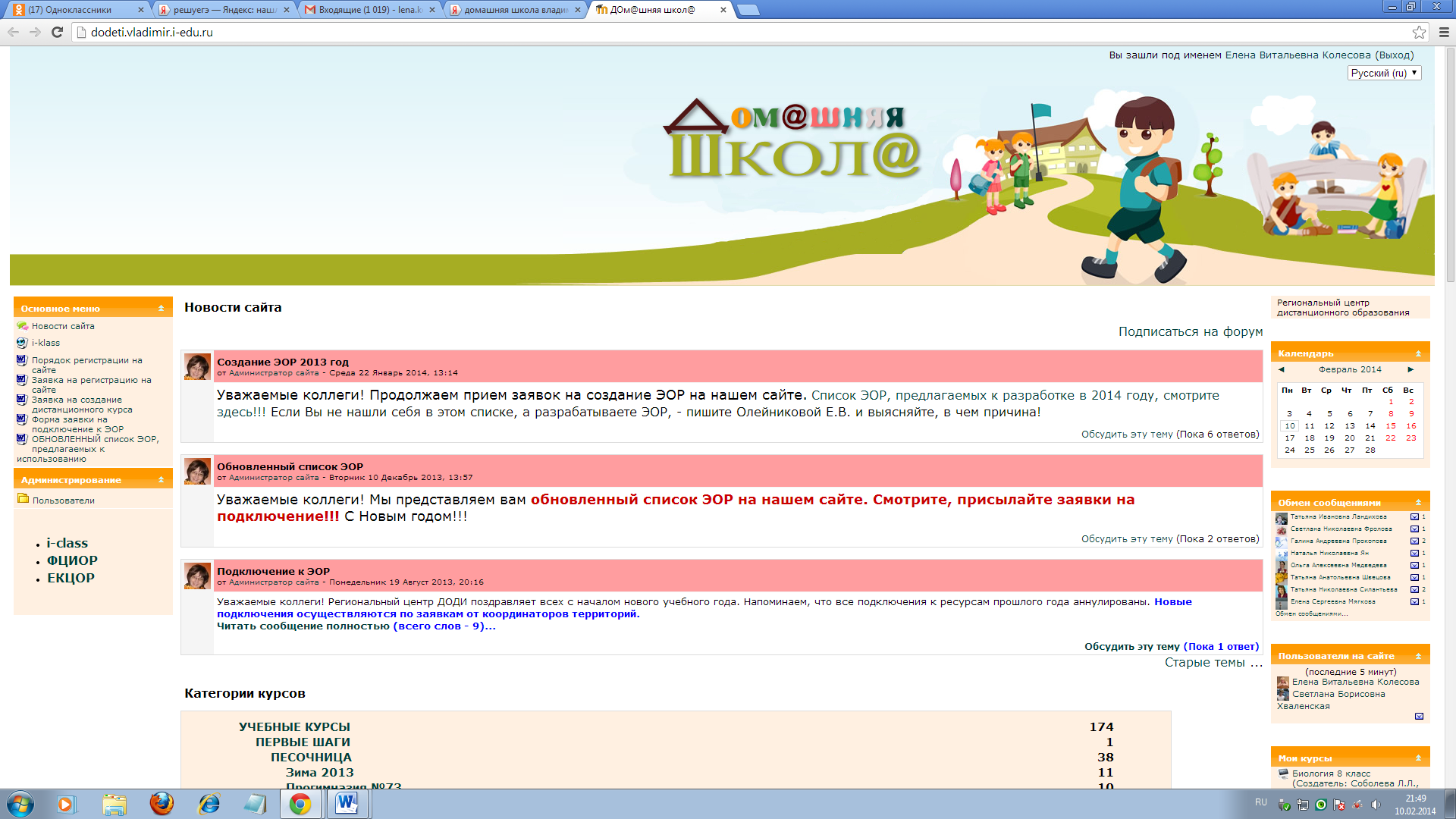Reload the page with the refresh button
This screenshot has width=1456, height=819.
pos(57,32)
